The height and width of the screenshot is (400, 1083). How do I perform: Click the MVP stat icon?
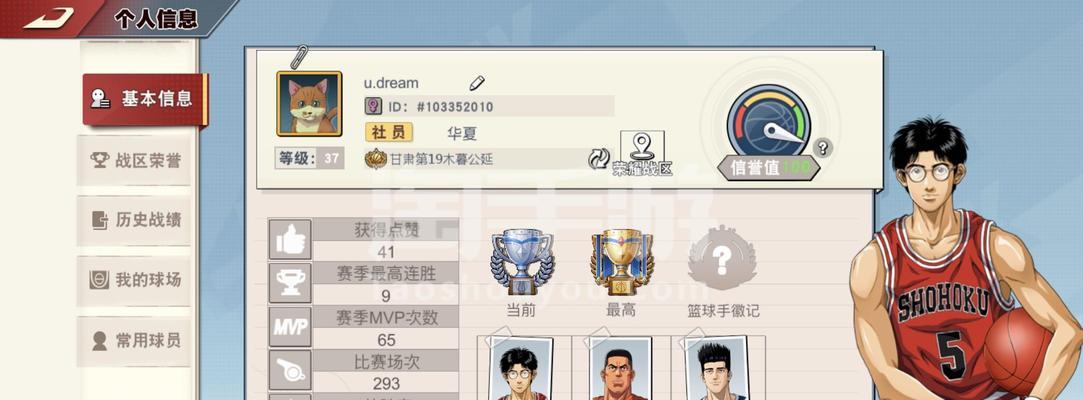290,327
